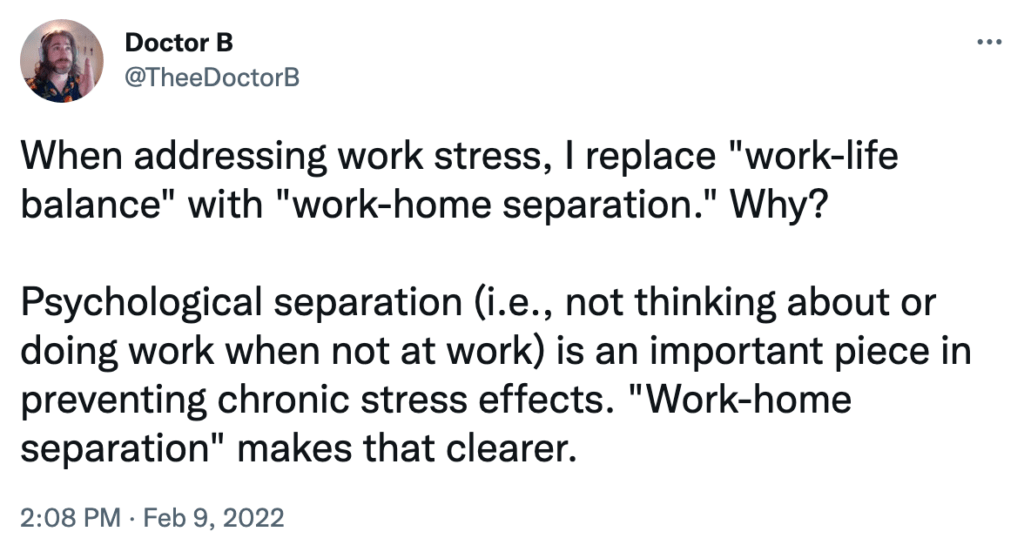This screenshot has width=1024, height=545.
Task: Open the Doctor B display name link
Action: [x=178, y=42]
